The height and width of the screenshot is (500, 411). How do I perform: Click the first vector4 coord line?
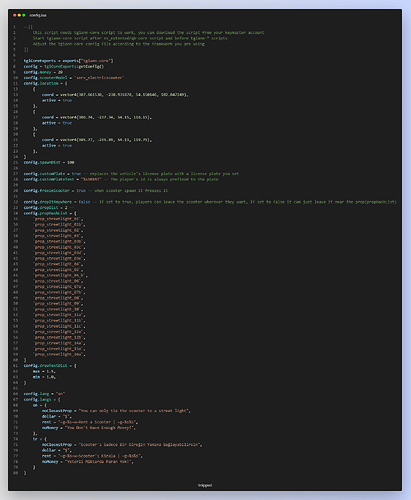point(115,95)
